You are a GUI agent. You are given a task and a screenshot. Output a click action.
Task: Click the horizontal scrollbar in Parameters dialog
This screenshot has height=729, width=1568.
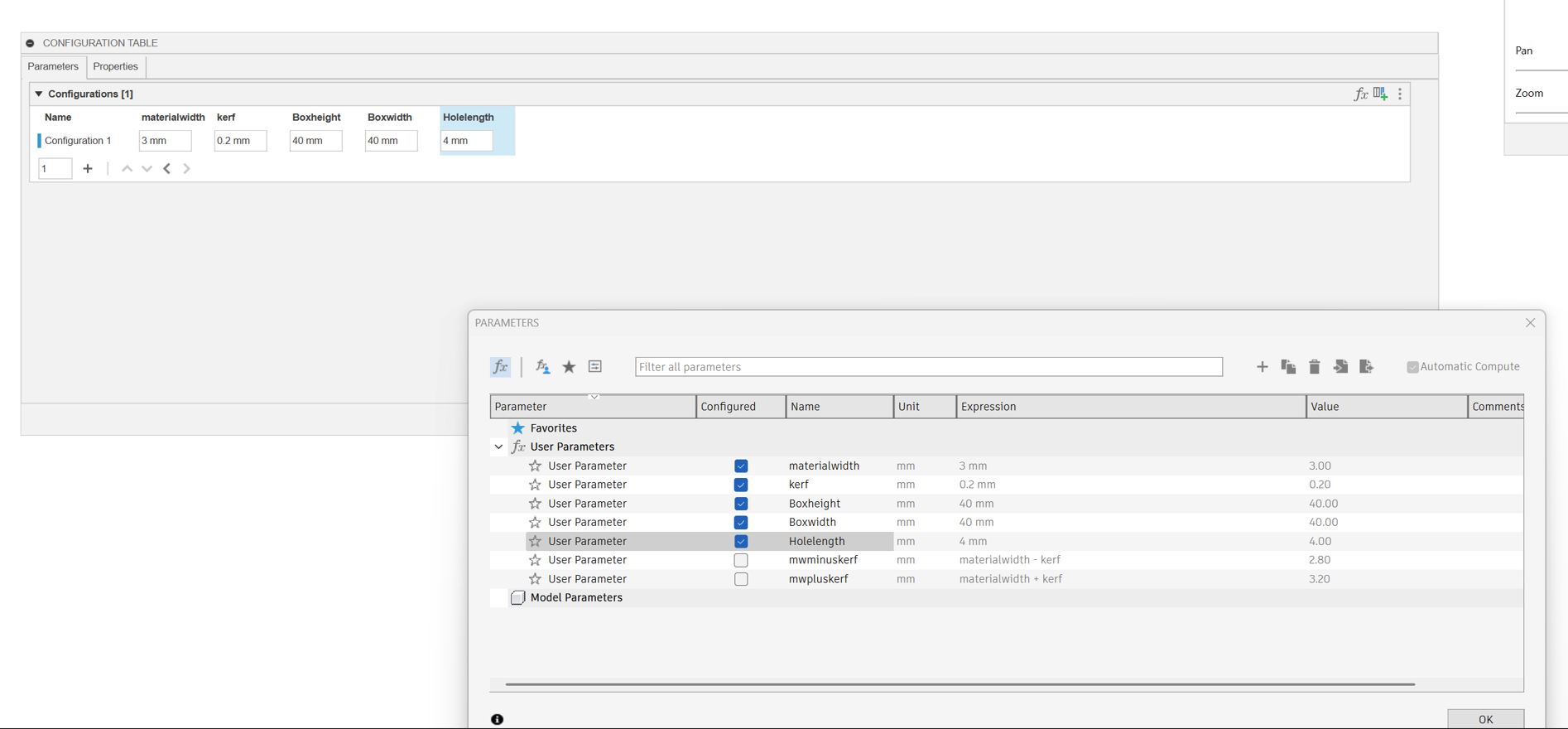click(x=960, y=684)
